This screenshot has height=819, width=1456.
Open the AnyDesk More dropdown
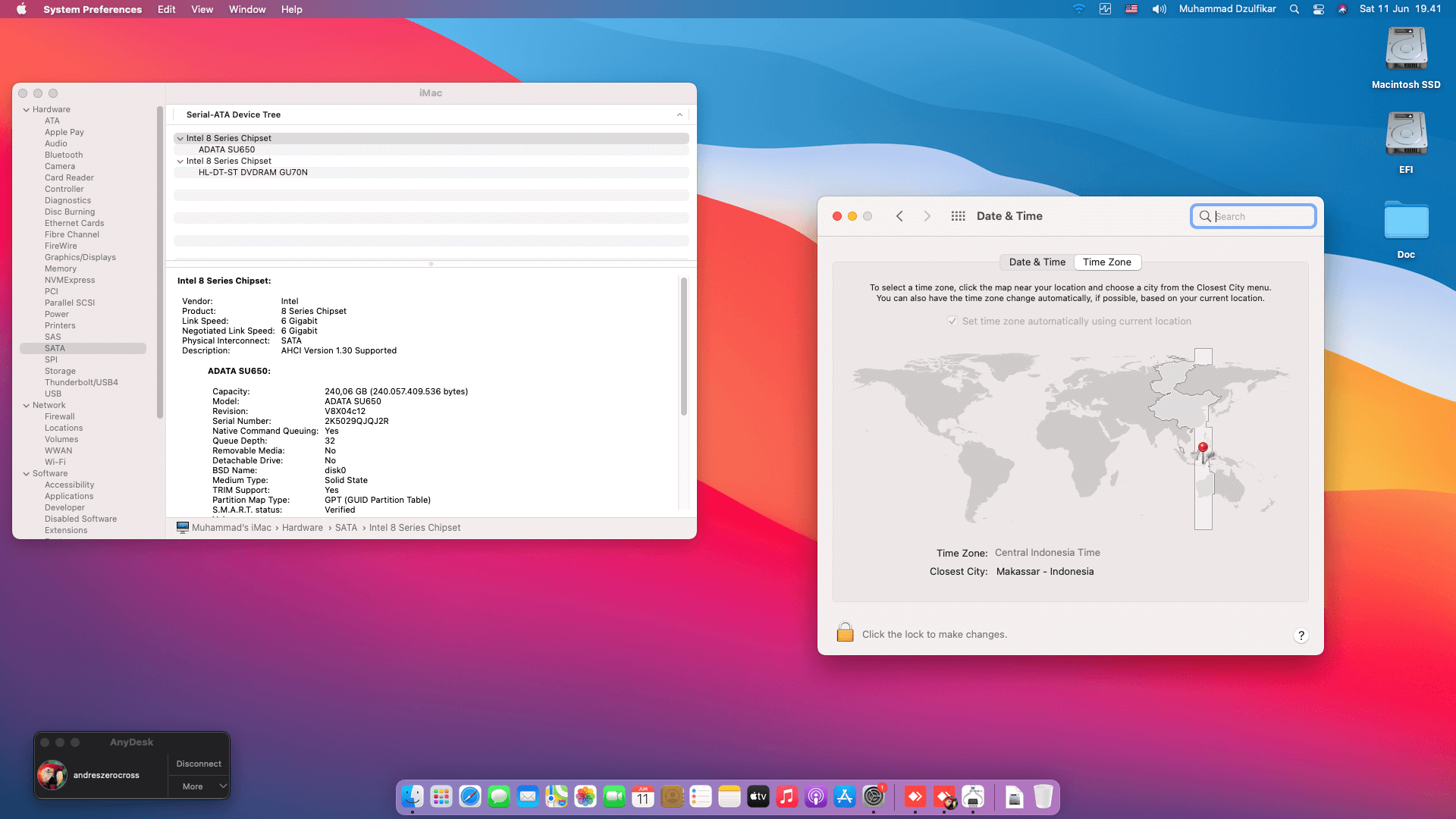pos(199,786)
